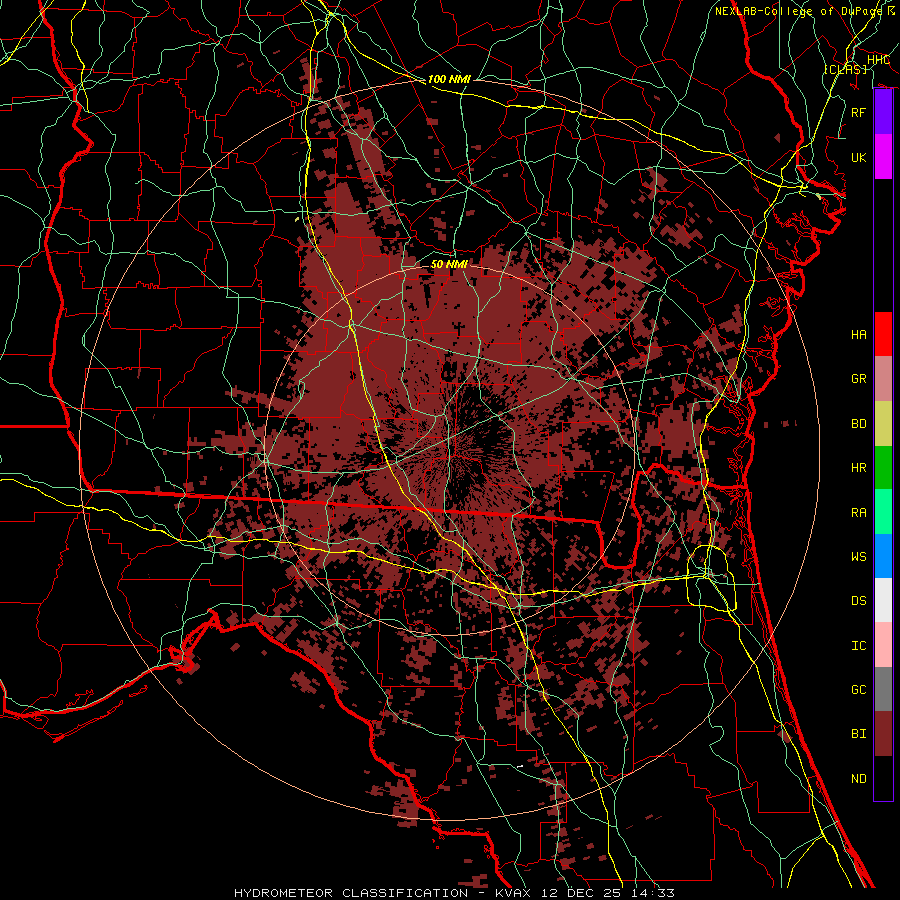Screen dimensions: 900x900
Task: Click the '50 NMI' range ring label
Action: 449,264
